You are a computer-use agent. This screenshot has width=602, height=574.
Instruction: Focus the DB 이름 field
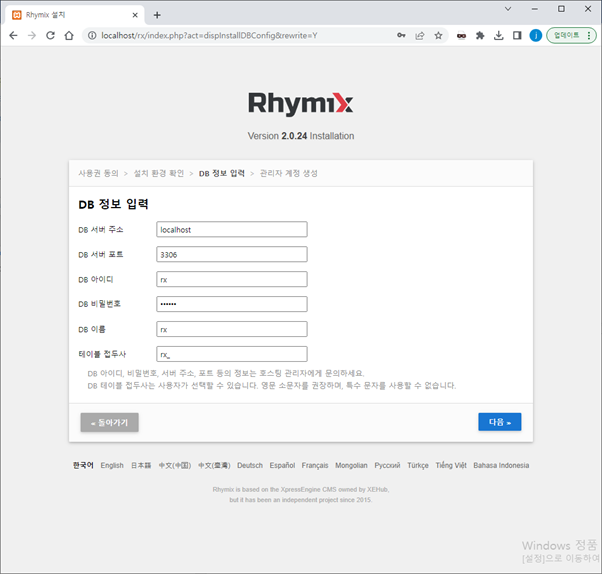[x=232, y=329]
